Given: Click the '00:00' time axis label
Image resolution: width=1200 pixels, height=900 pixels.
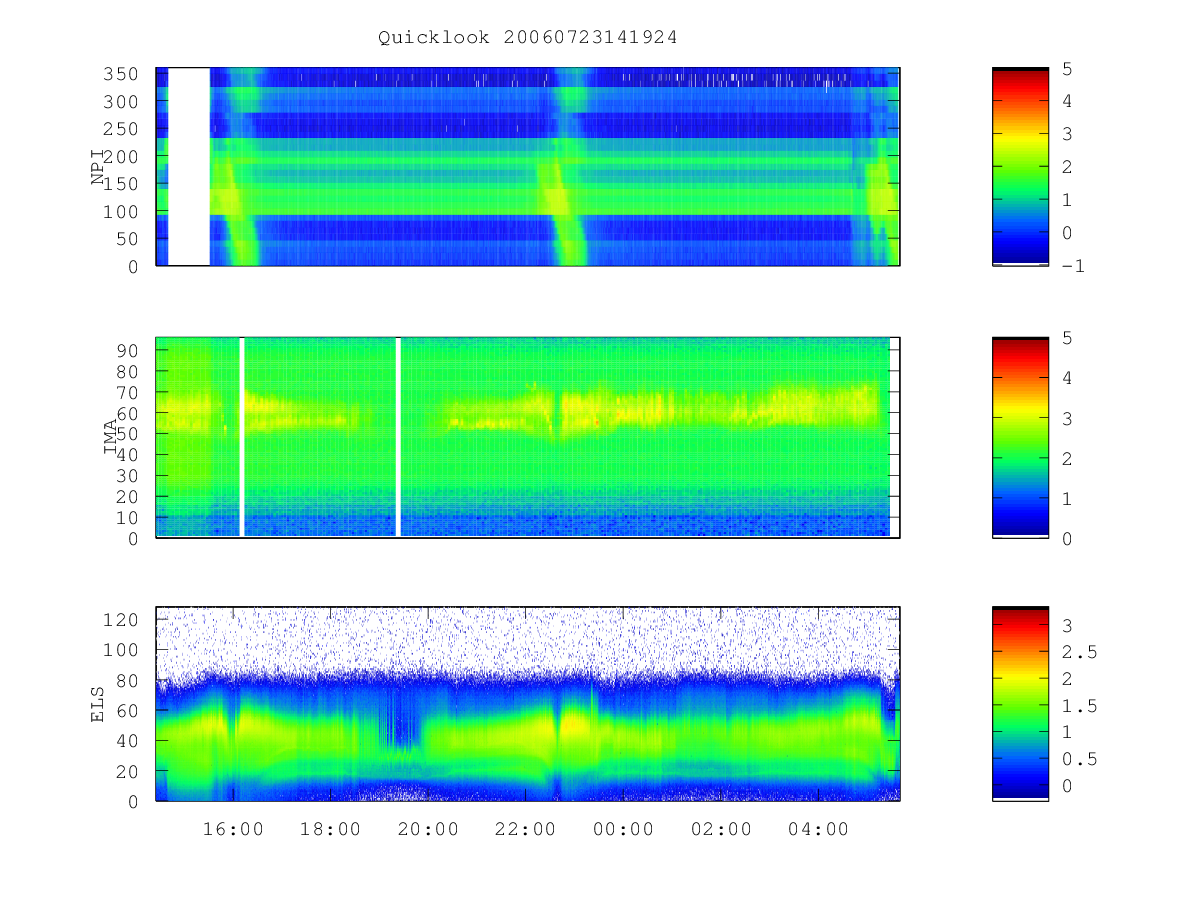Looking at the screenshot, I should click(623, 829).
